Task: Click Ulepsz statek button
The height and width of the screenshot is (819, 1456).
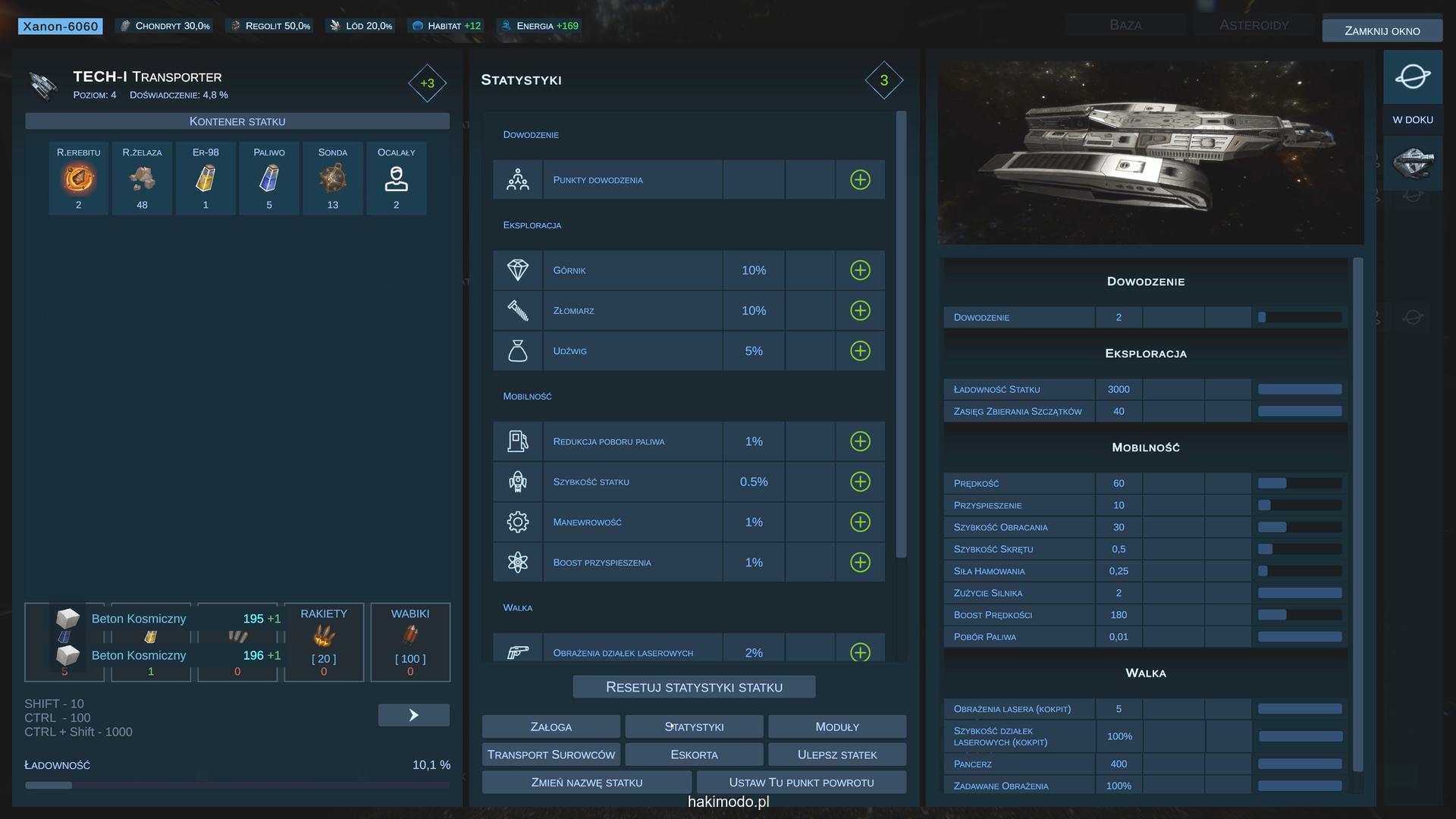Action: pos(836,755)
